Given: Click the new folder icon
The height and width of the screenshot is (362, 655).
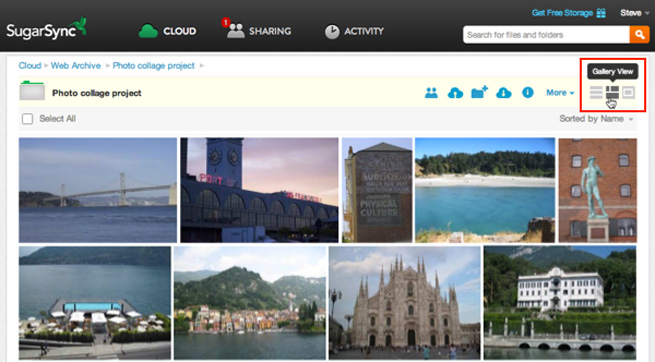Looking at the screenshot, I should click(x=479, y=92).
